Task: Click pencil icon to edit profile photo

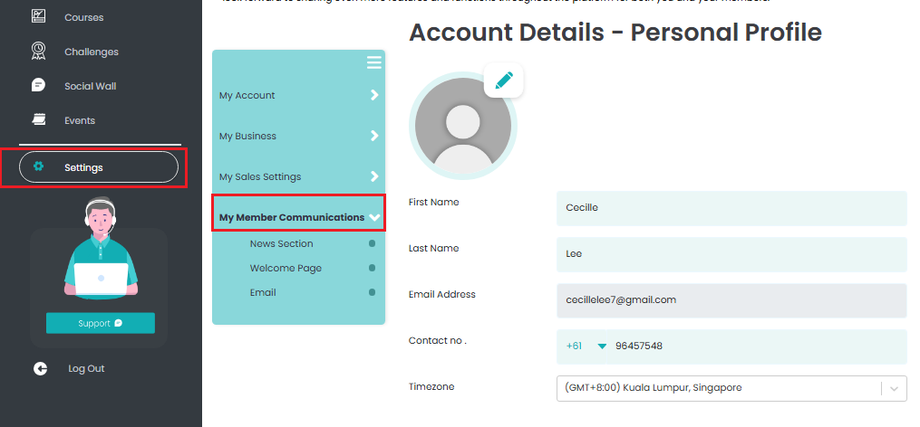Action: click(504, 81)
